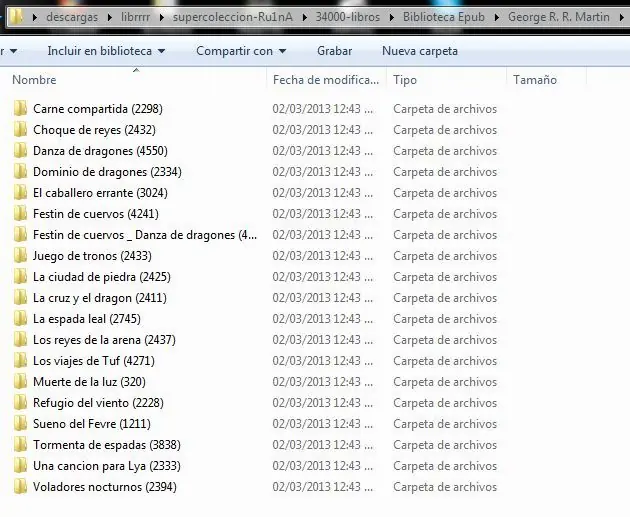Select the folder name "Sueno del Fevre (1211)"
630x517 pixels.
pos(92,424)
